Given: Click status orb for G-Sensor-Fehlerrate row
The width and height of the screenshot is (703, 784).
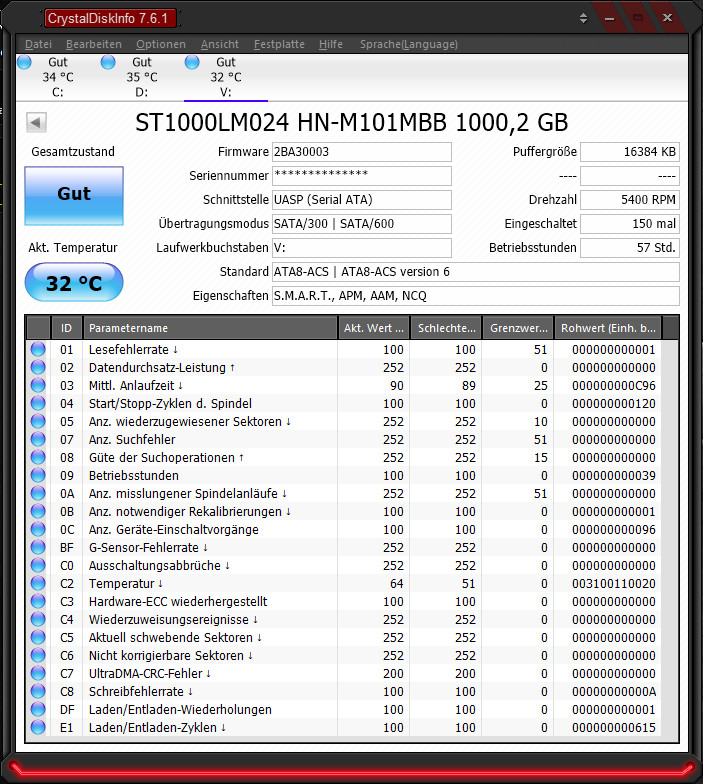Looking at the screenshot, I should 38,547.
